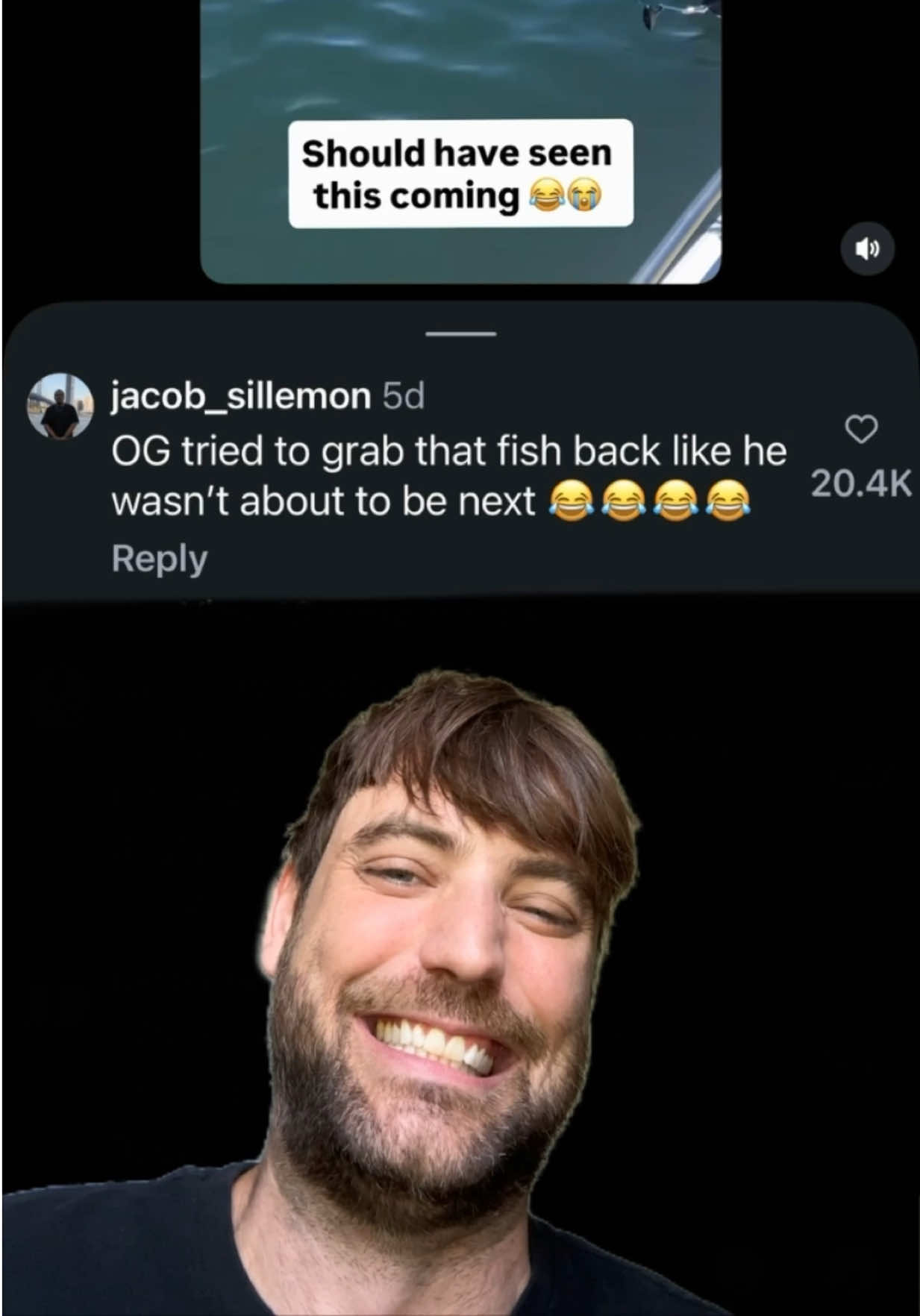
Task: View the 20.4K likes count
Action: tap(861, 484)
